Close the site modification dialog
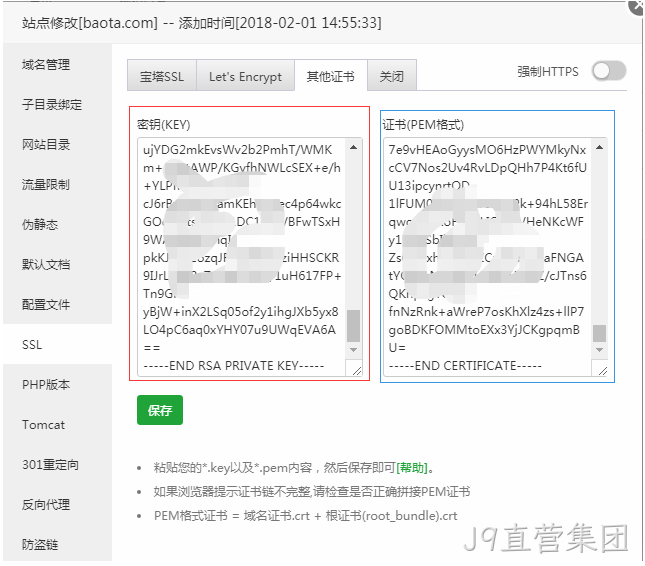Screen dimensions: 645x566 click(x=637, y=6)
